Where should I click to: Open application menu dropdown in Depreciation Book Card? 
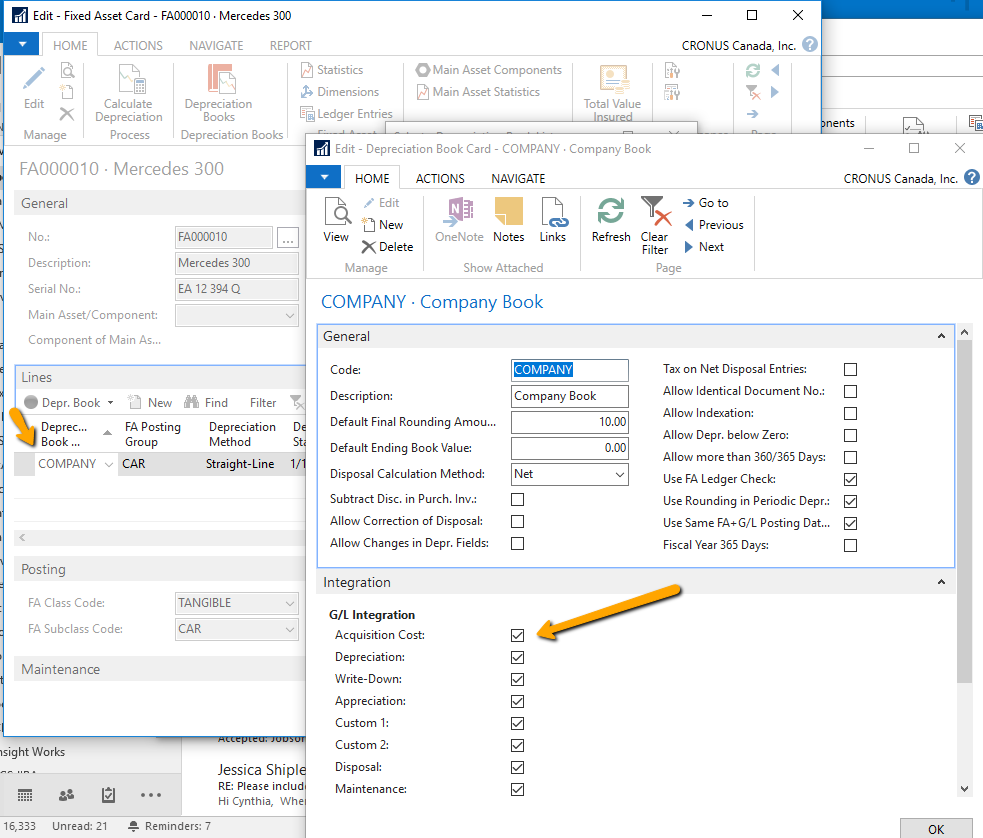pos(324,177)
